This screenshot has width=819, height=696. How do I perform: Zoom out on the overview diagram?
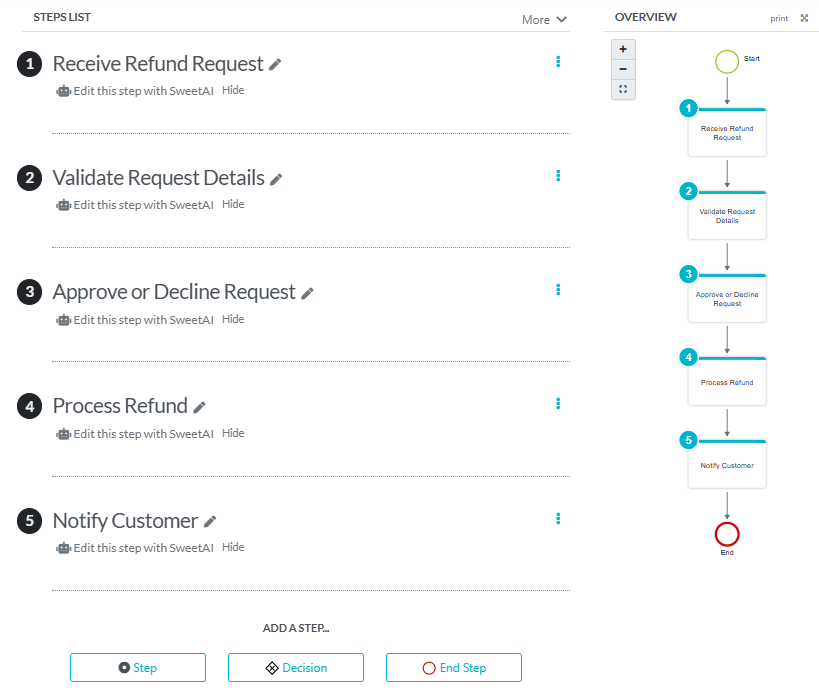(x=623, y=69)
